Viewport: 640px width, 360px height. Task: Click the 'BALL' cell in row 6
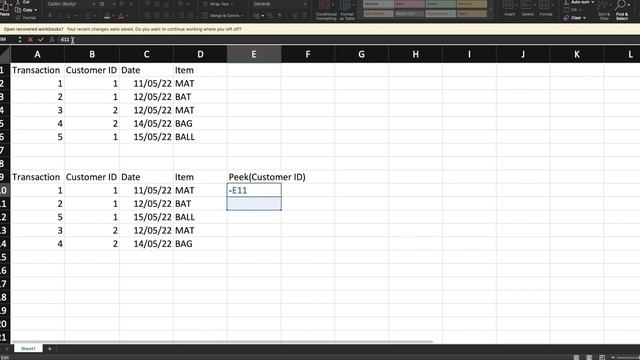tap(200, 137)
